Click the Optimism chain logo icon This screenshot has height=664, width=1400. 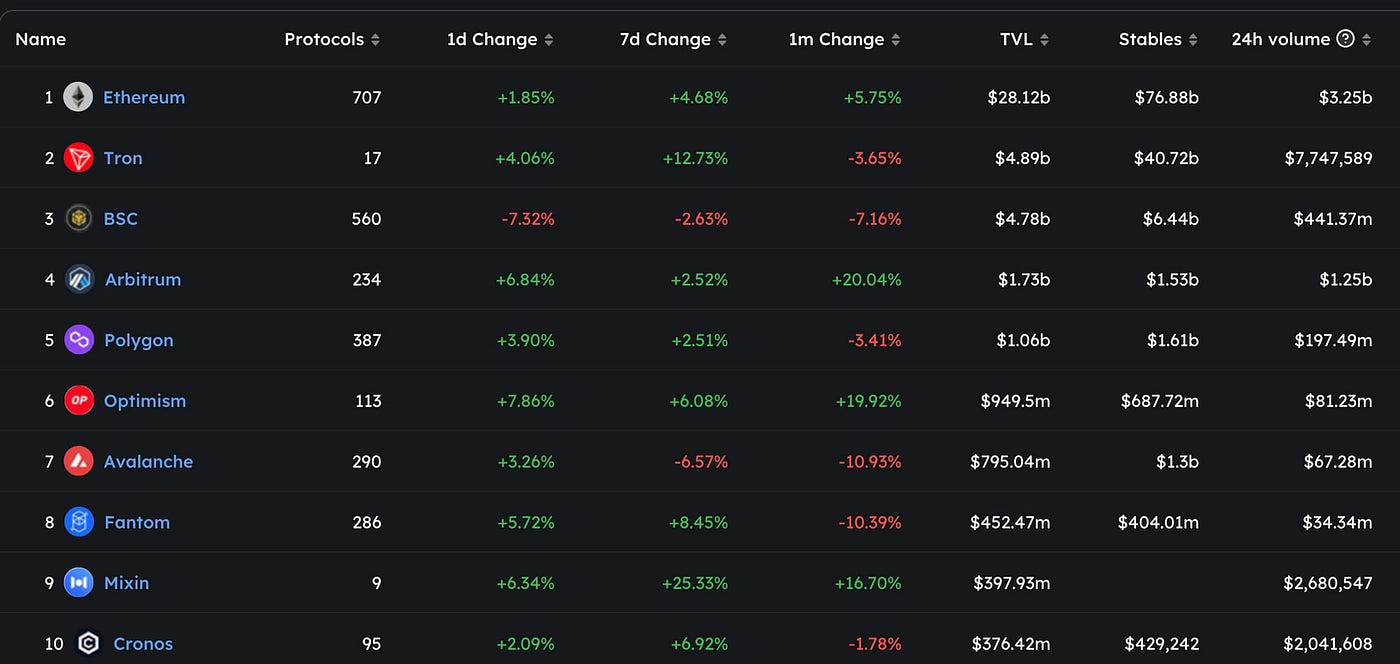[x=78, y=400]
